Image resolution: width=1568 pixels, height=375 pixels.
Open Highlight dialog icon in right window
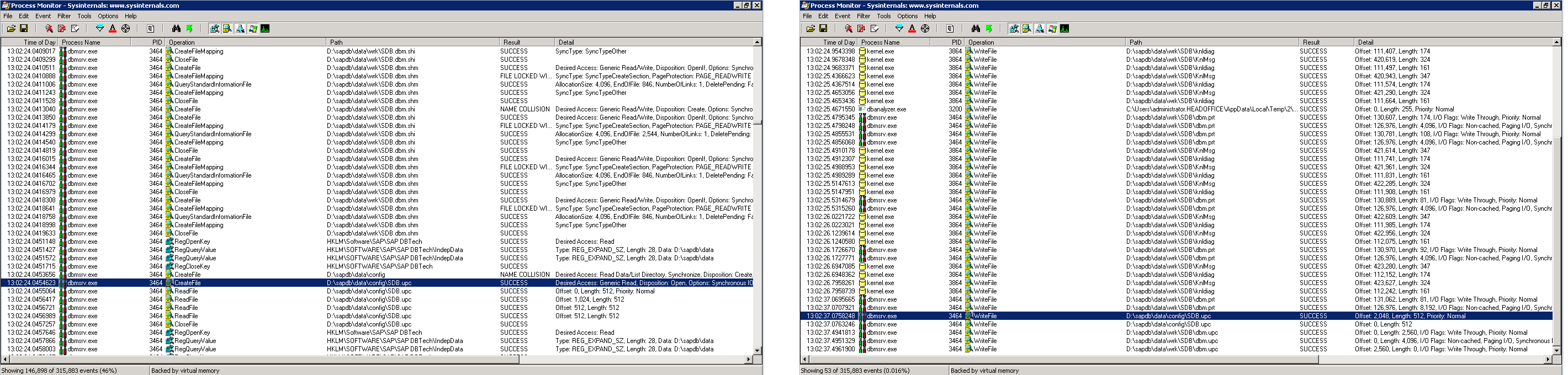[913, 29]
